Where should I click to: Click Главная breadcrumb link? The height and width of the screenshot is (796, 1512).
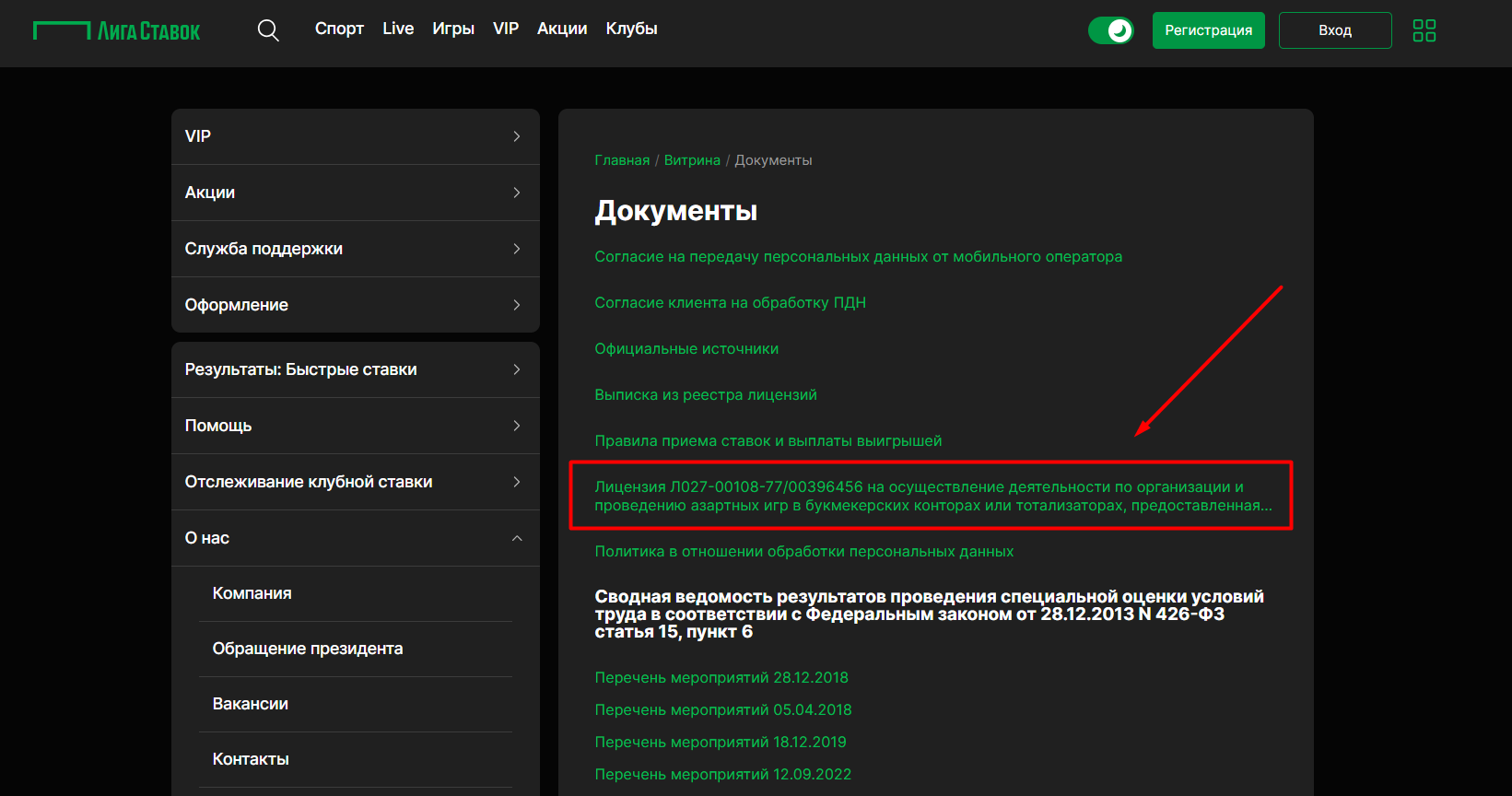pos(622,160)
